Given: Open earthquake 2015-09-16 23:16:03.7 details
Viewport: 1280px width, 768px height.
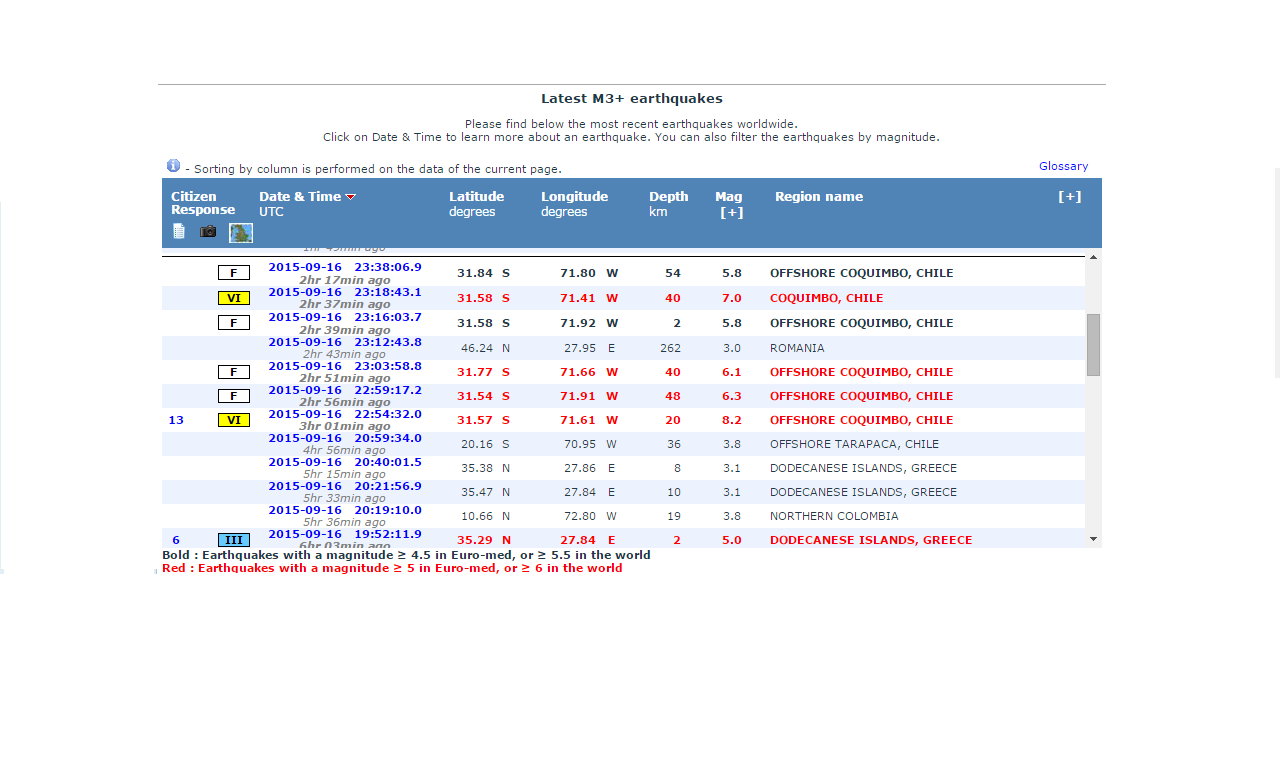Looking at the screenshot, I should 345,317.
